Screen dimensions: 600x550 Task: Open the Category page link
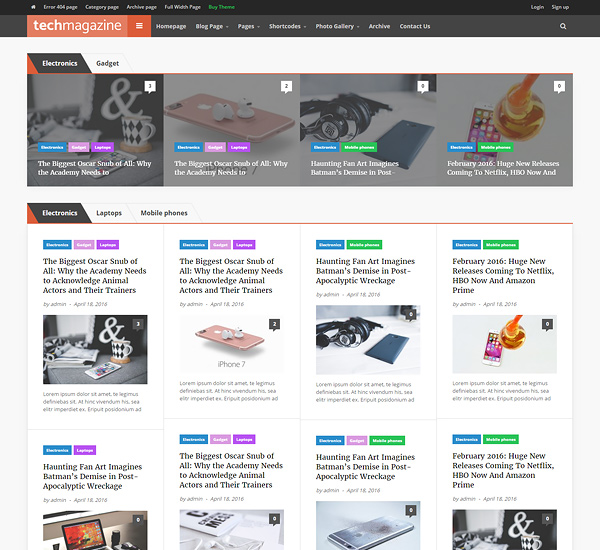click(x=102, y=7)
